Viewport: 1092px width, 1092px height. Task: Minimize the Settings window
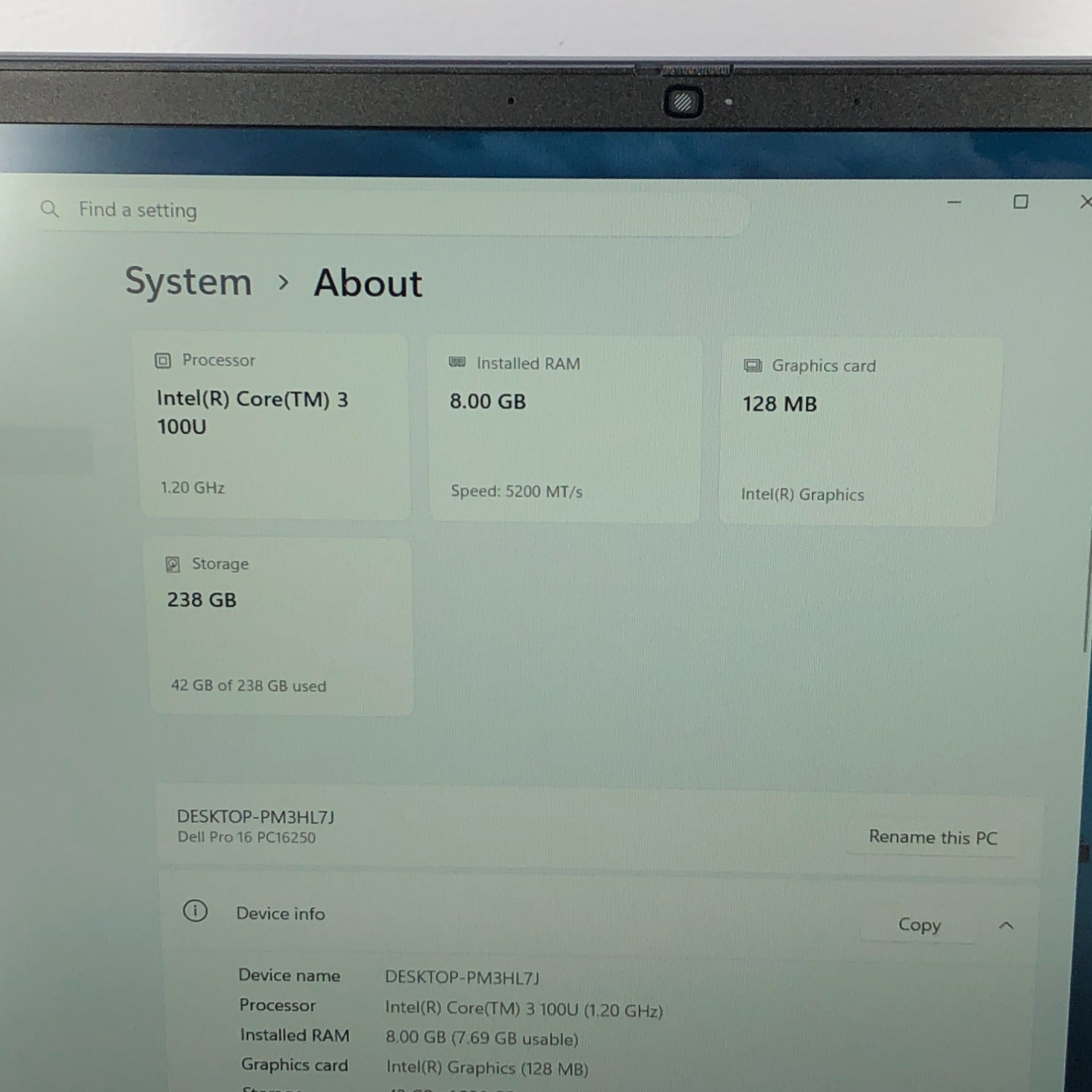pos(954,202)
